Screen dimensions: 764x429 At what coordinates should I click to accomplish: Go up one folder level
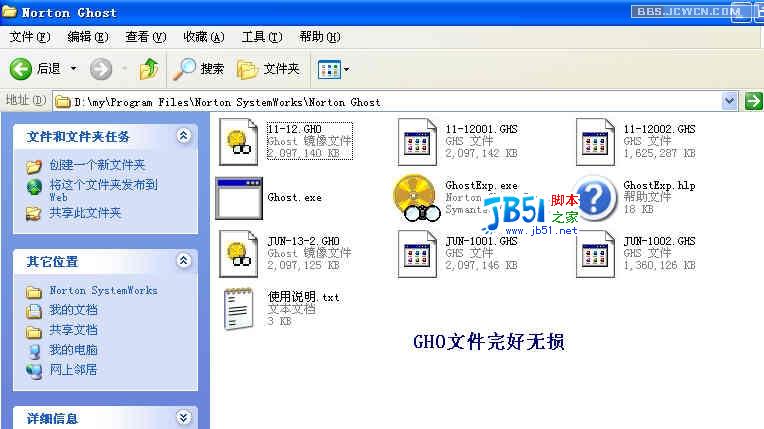coord(149,69)
